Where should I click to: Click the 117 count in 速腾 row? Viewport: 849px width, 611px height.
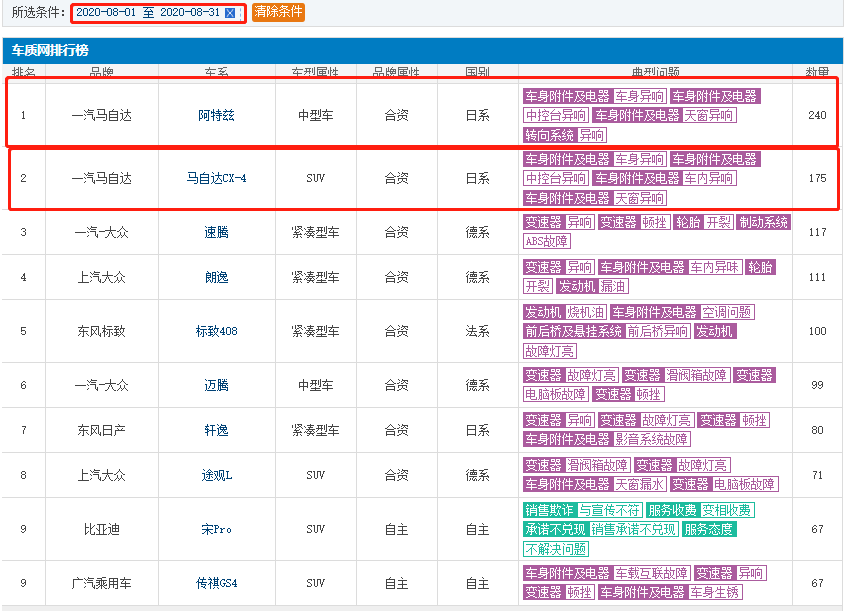[817, 232]
